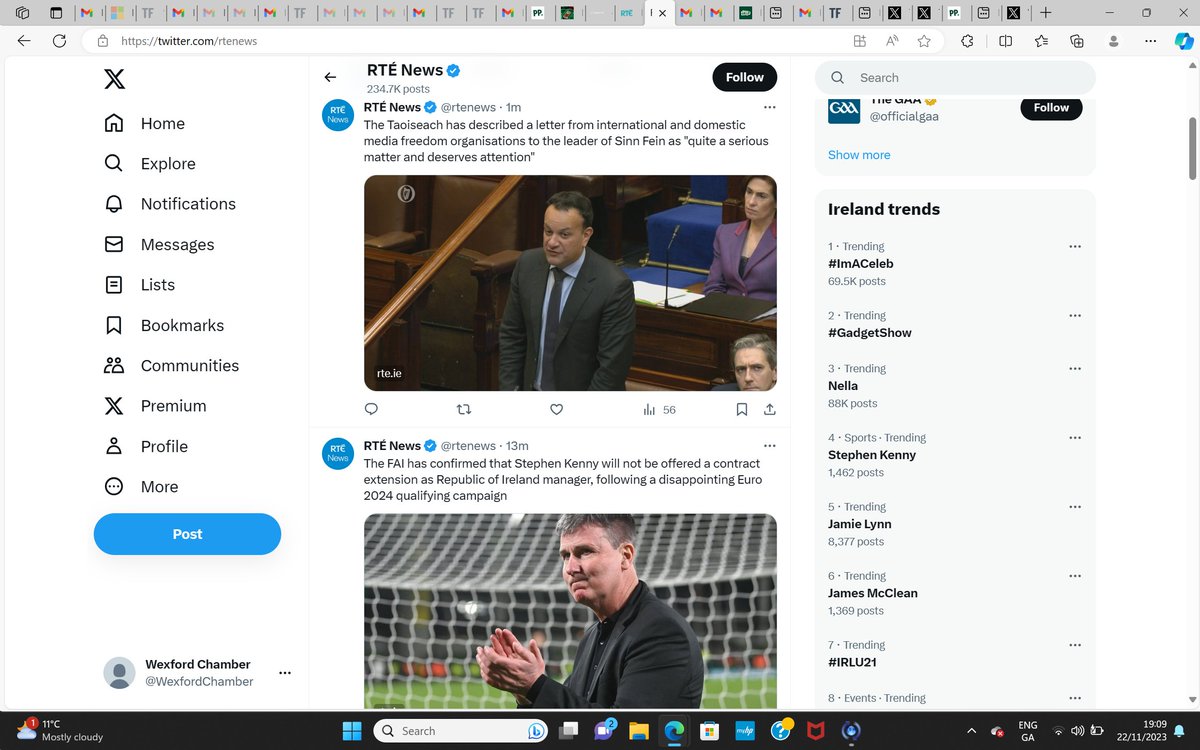Open the More menu in sidebar
Image resolution: width=1200 pixels, height=750 pixels.
141,487
